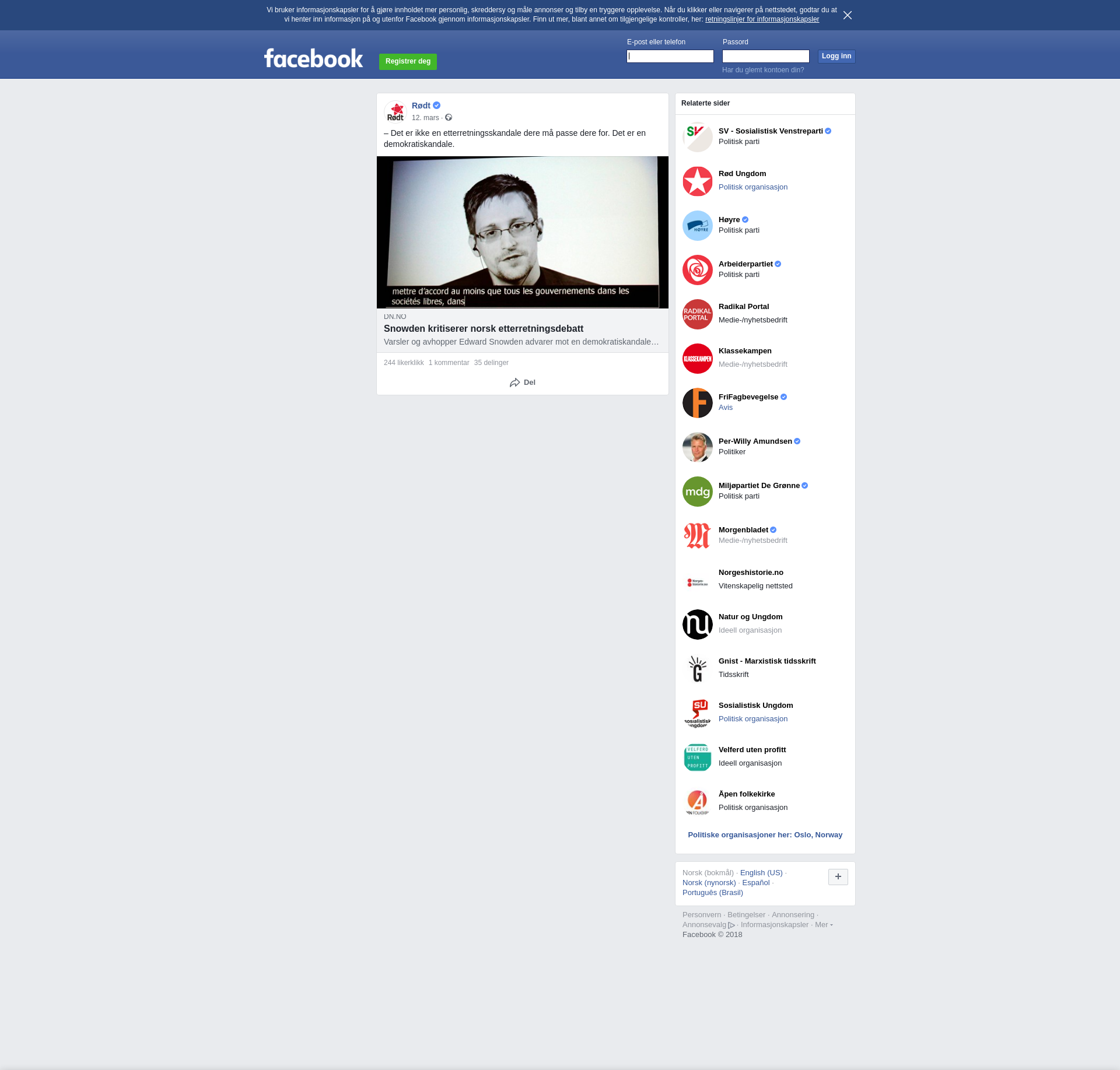Click the public globe icon on post
This screenshot has height=1070, width=1120.
pos(449,118)
